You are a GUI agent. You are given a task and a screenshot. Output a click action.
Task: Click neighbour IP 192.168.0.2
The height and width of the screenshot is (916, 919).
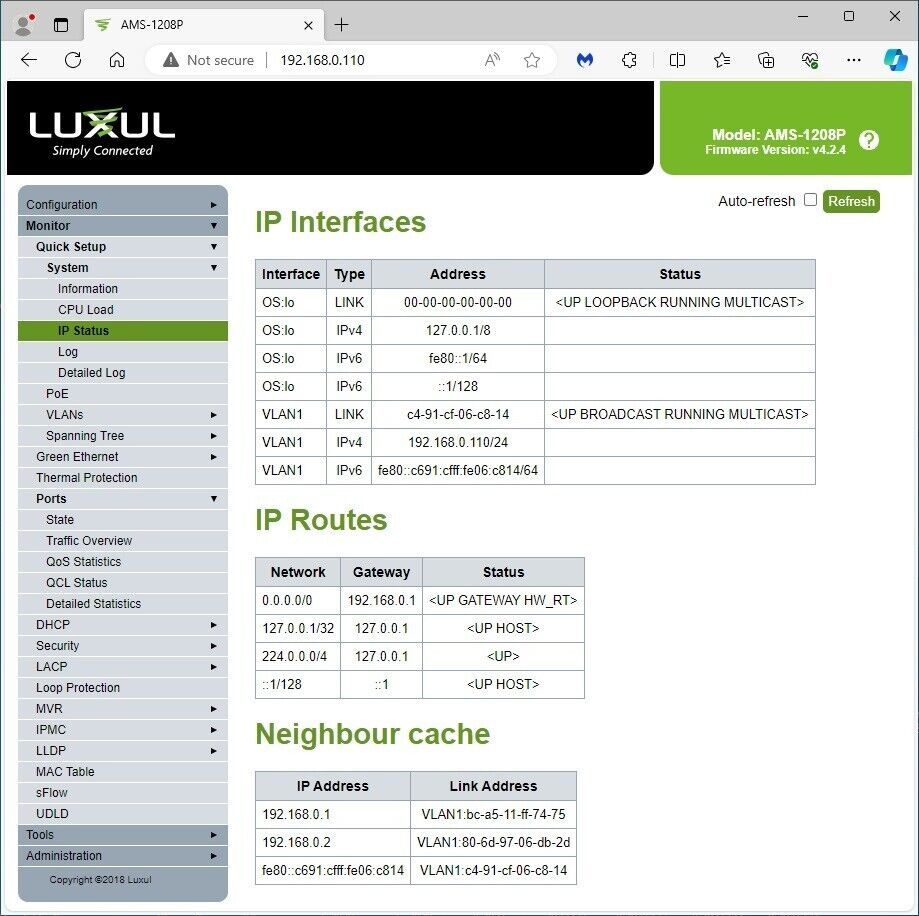click(333, 843)
